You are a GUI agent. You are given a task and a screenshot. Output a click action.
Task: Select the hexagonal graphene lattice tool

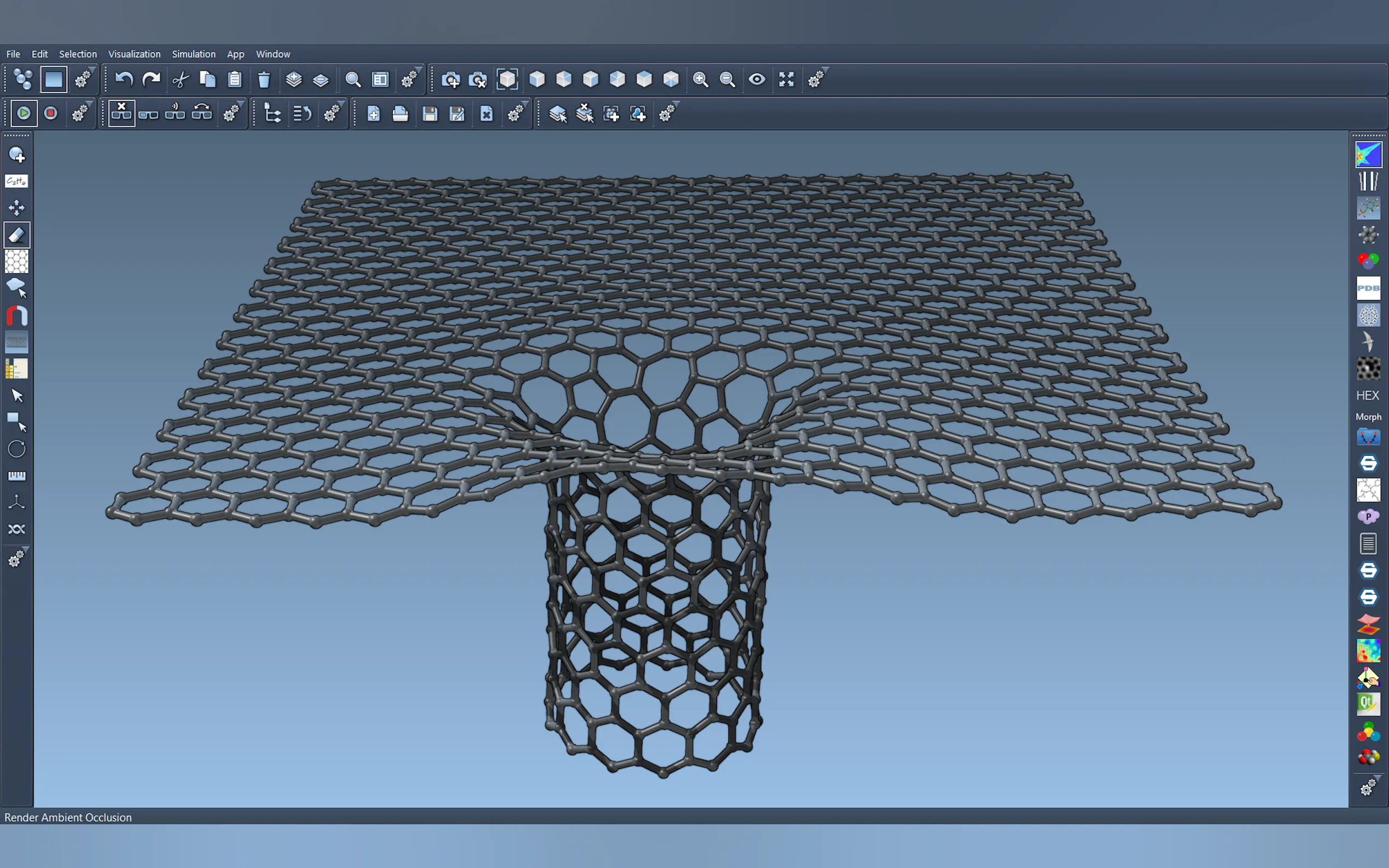[16, 262]
